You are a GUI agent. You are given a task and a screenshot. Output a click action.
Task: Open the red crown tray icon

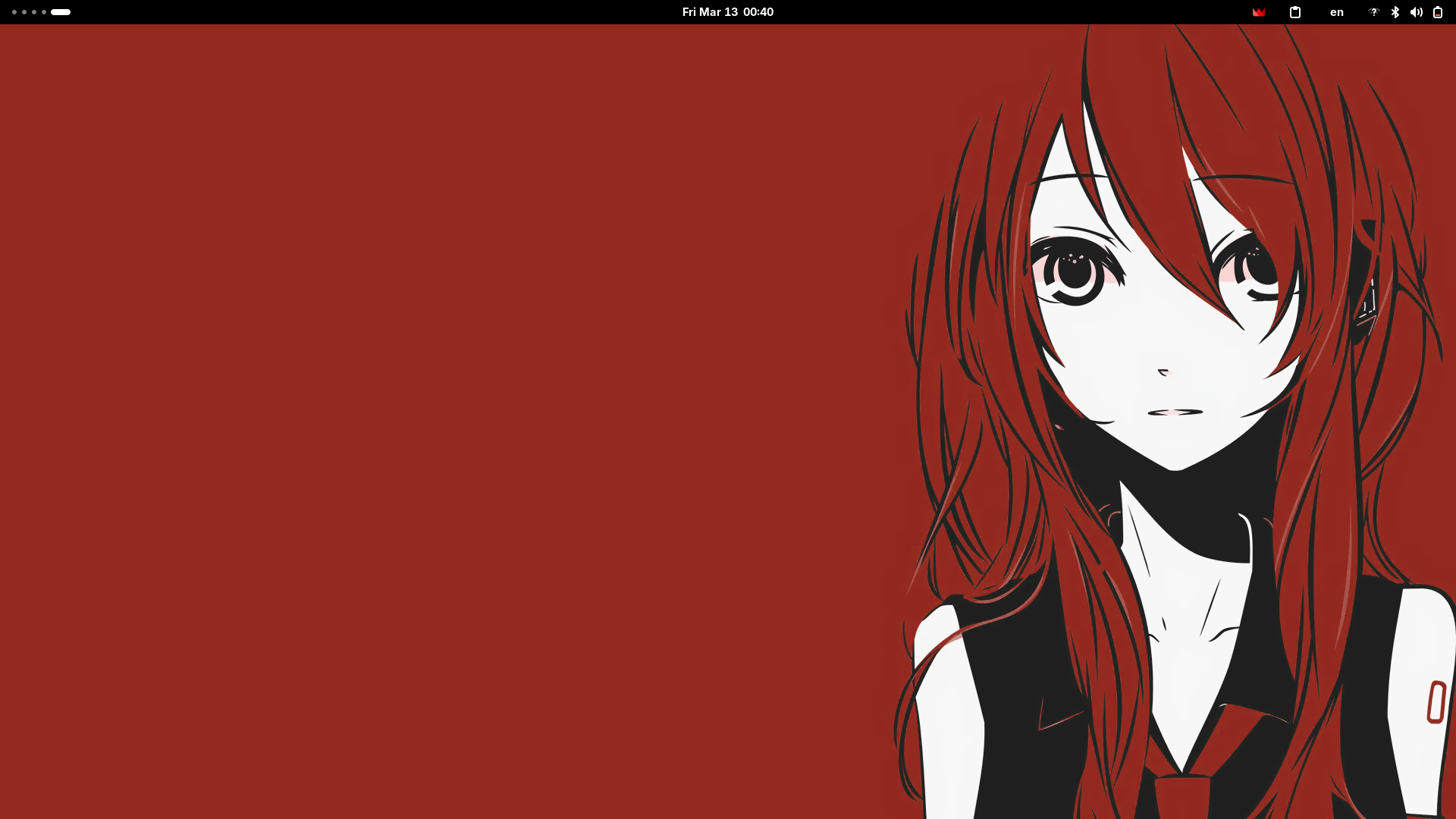(1258, 12)
